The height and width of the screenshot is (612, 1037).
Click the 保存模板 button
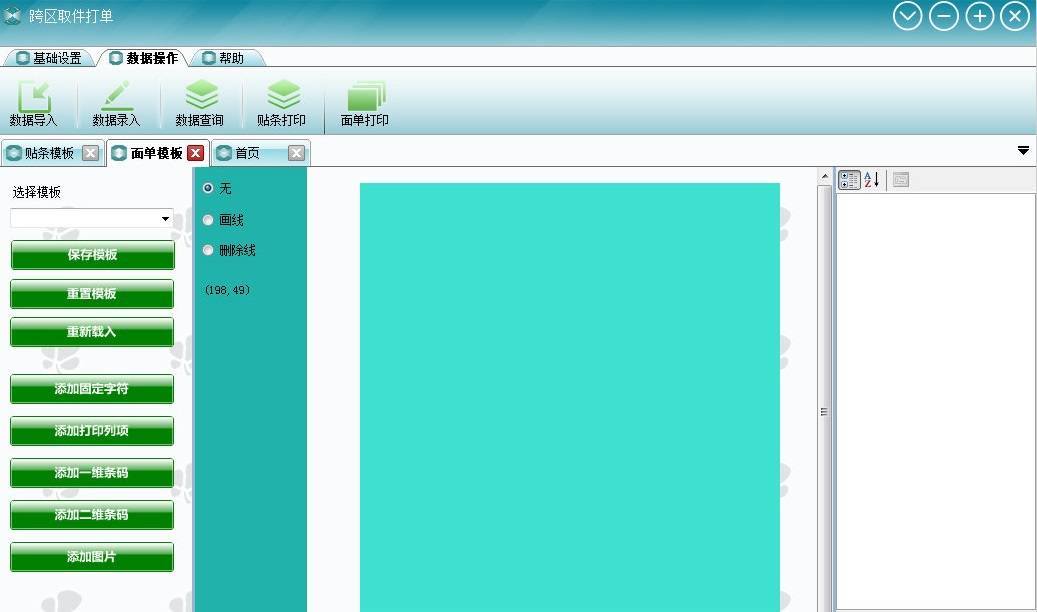[92, 255]
